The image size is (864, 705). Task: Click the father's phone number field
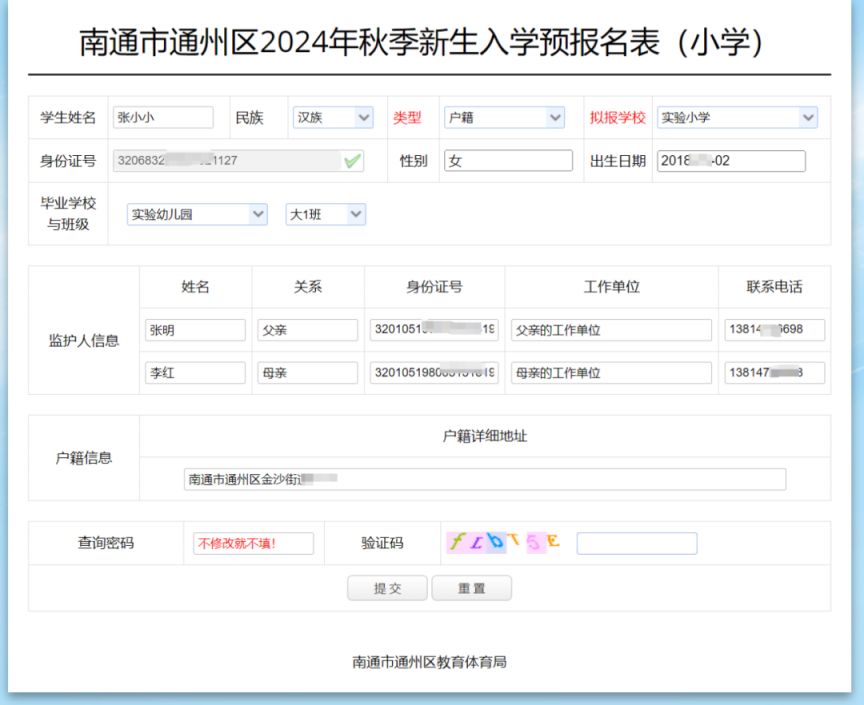(774, 330)
